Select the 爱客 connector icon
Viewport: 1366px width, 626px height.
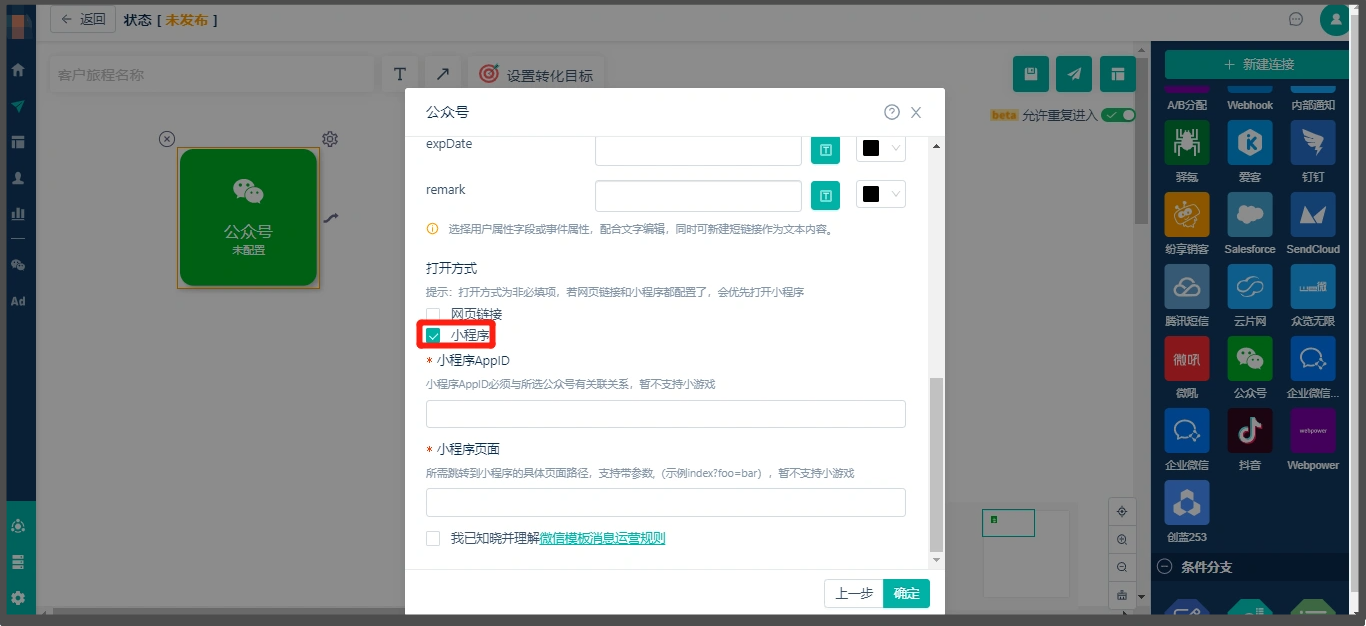(1250, 143)
